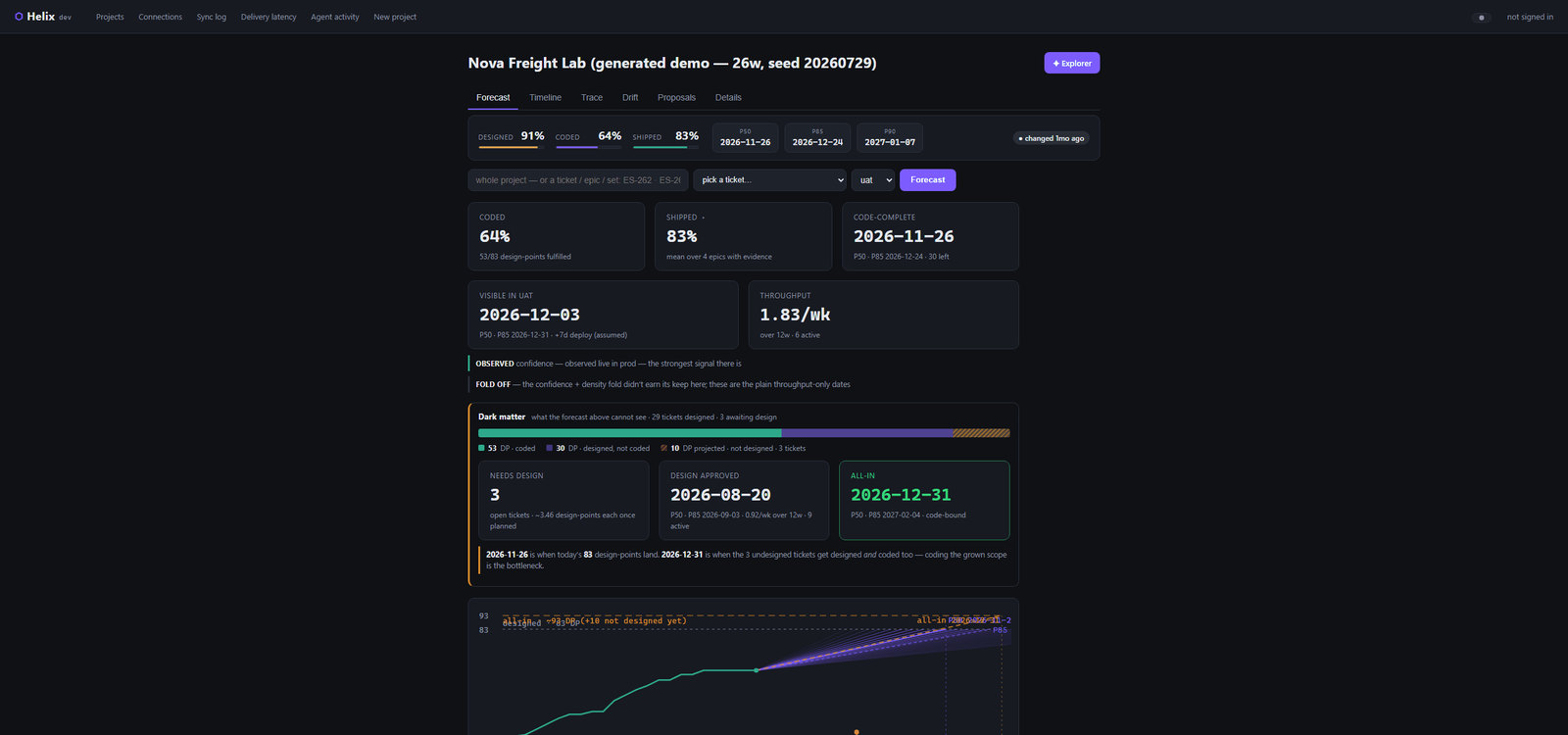Click the hatched 10 DP projected legend swatch
Image resolution: width=1568 pixels, height=735 pixels.
[663, 448]
